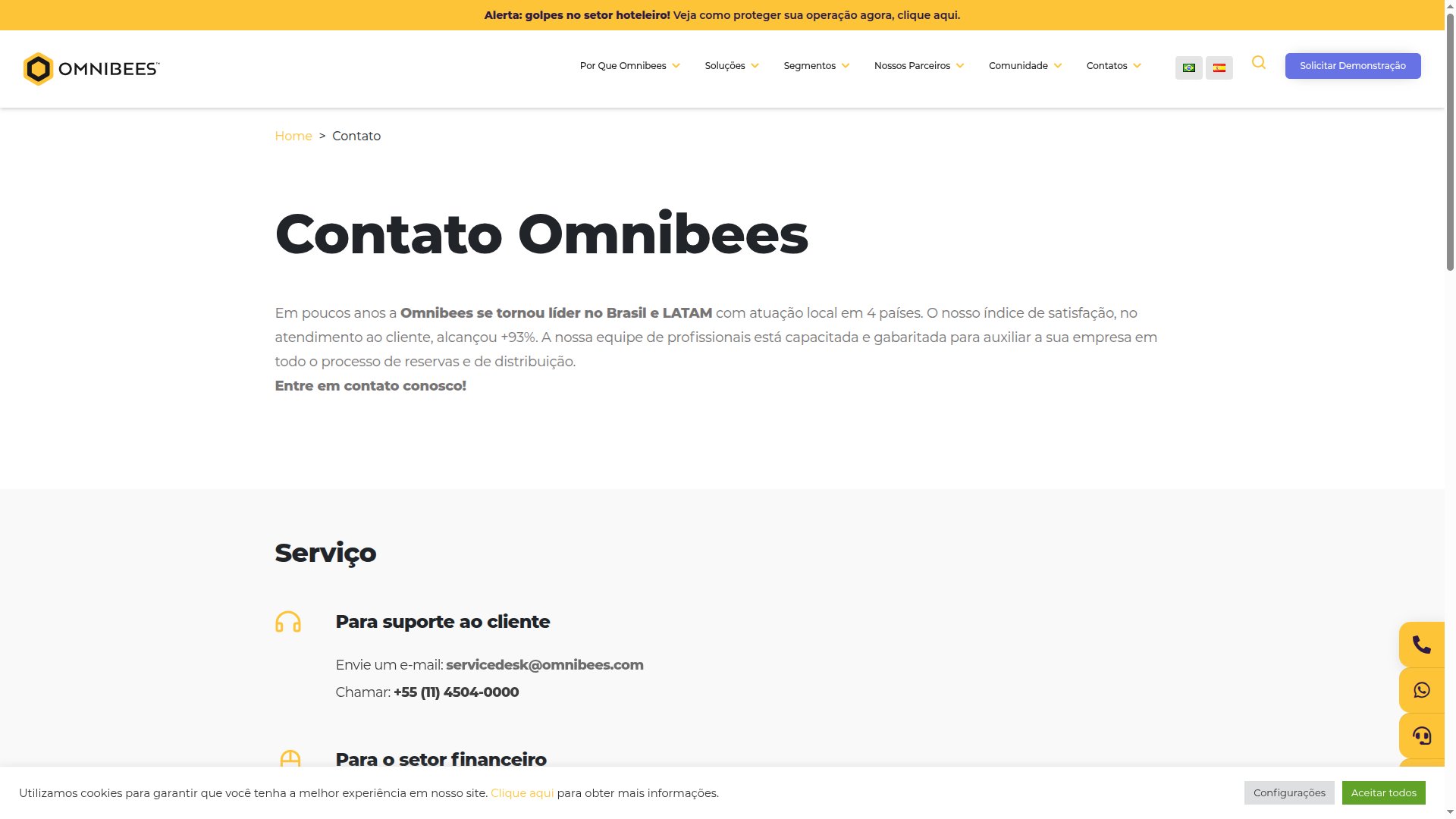Screen dimensions: 1456x819
Task: Open the Contatos menu item
Action: [x=1108, y=65]
